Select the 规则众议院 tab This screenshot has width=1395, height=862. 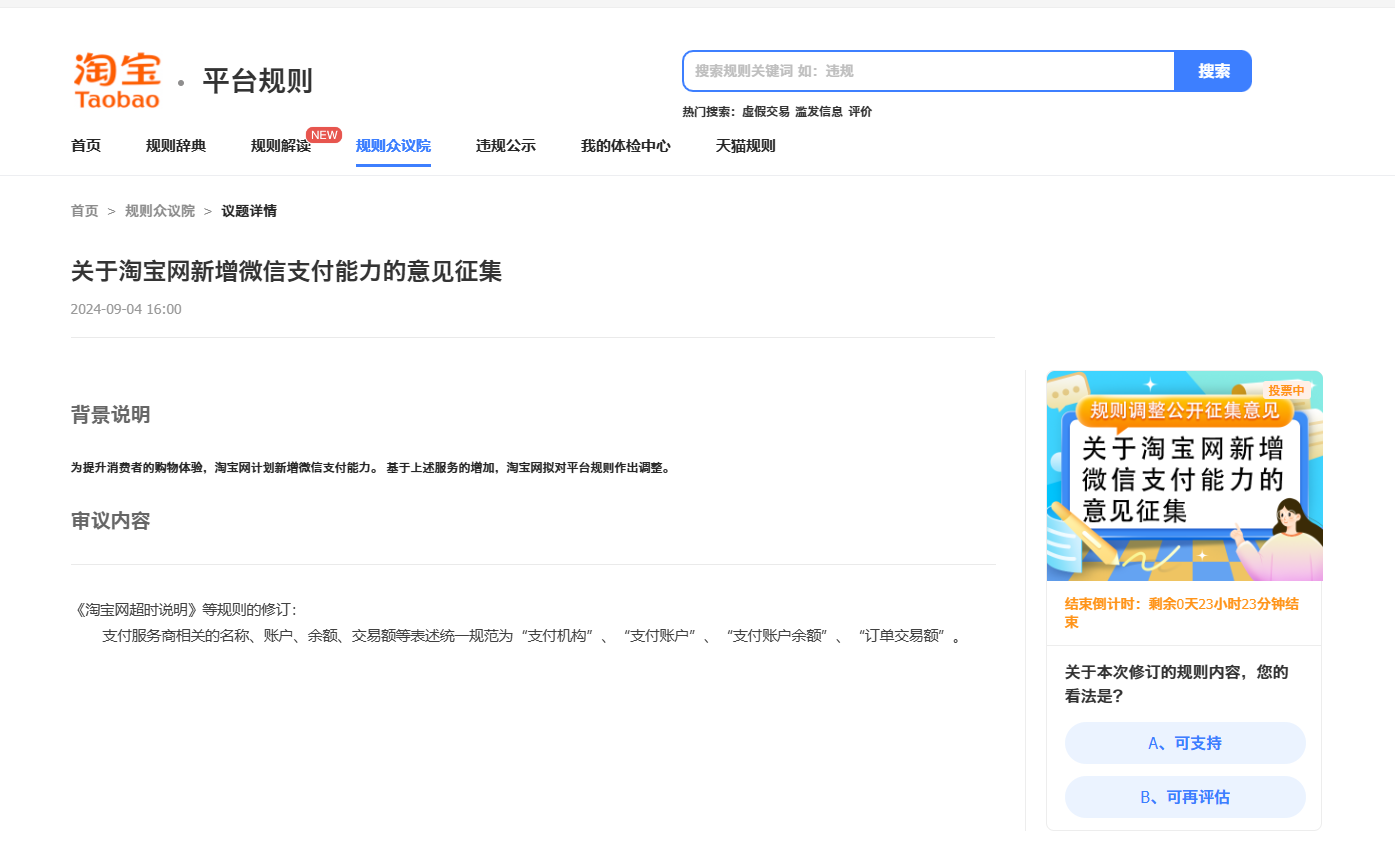[393, 146]
